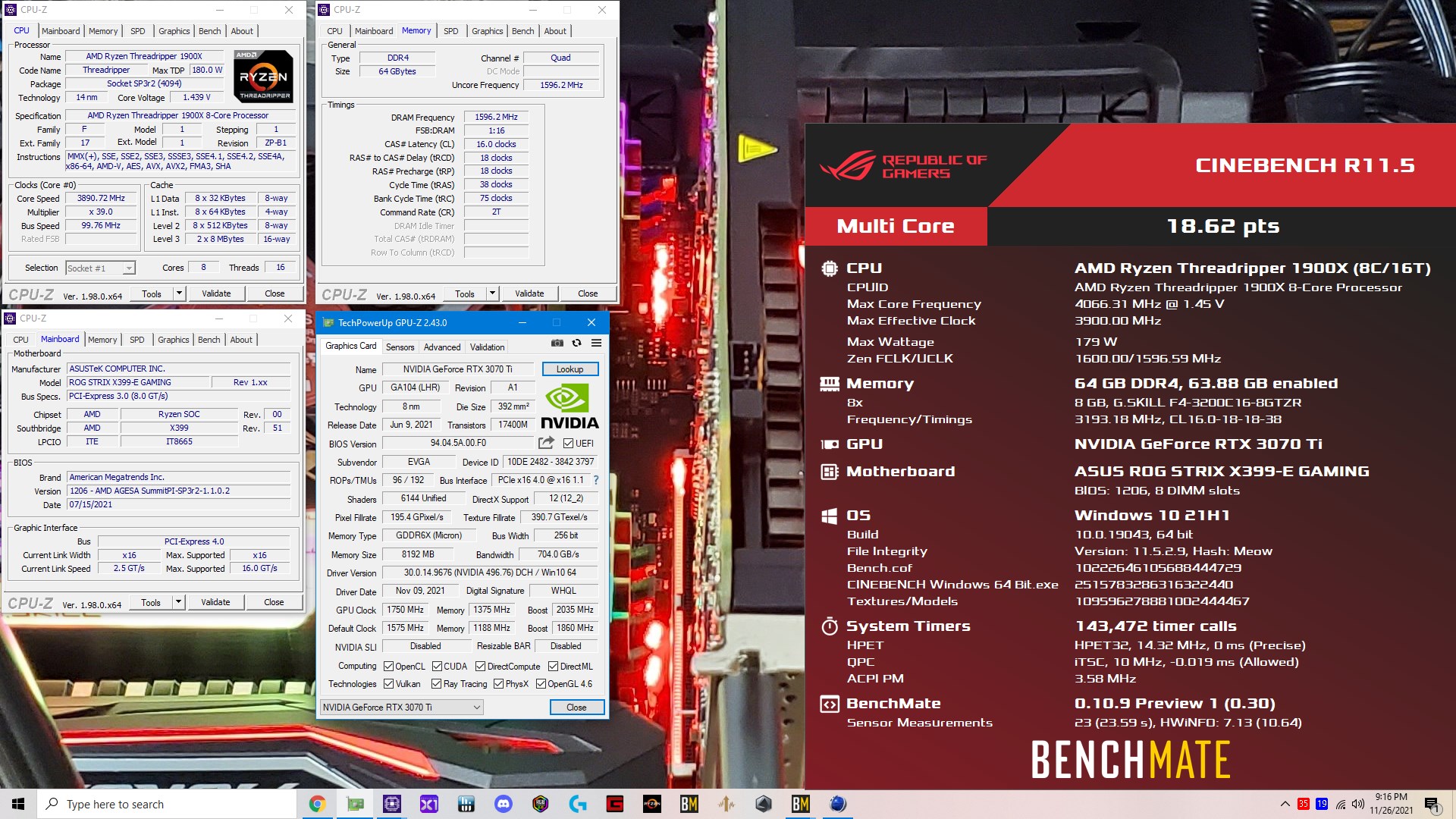Open the Advanced tab in GPU-Z
Viewport: 1456px width, 819px height.
pos(442,347)
